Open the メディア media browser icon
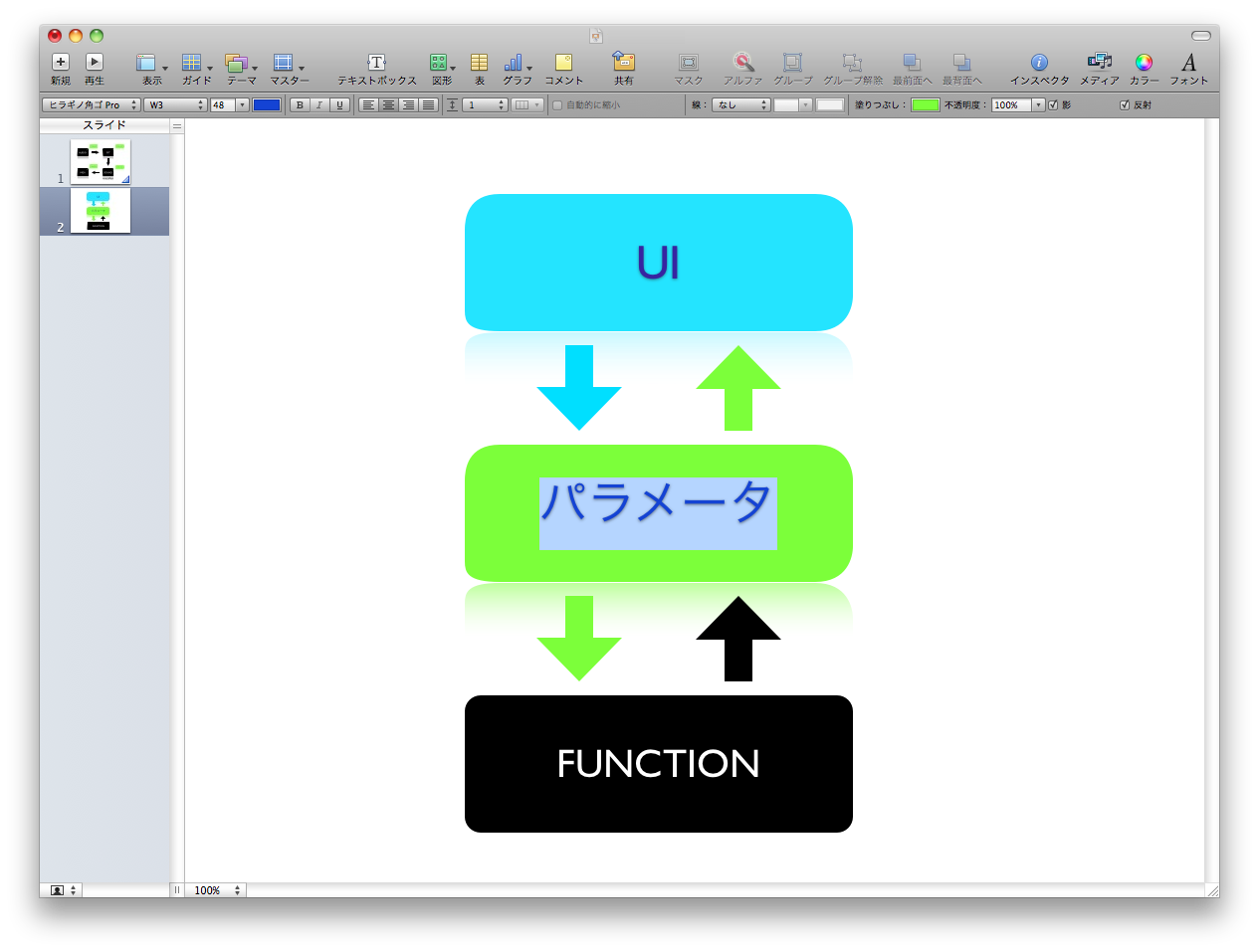The width and height of the screenshot is (1259, 952). pos(1099,62)
